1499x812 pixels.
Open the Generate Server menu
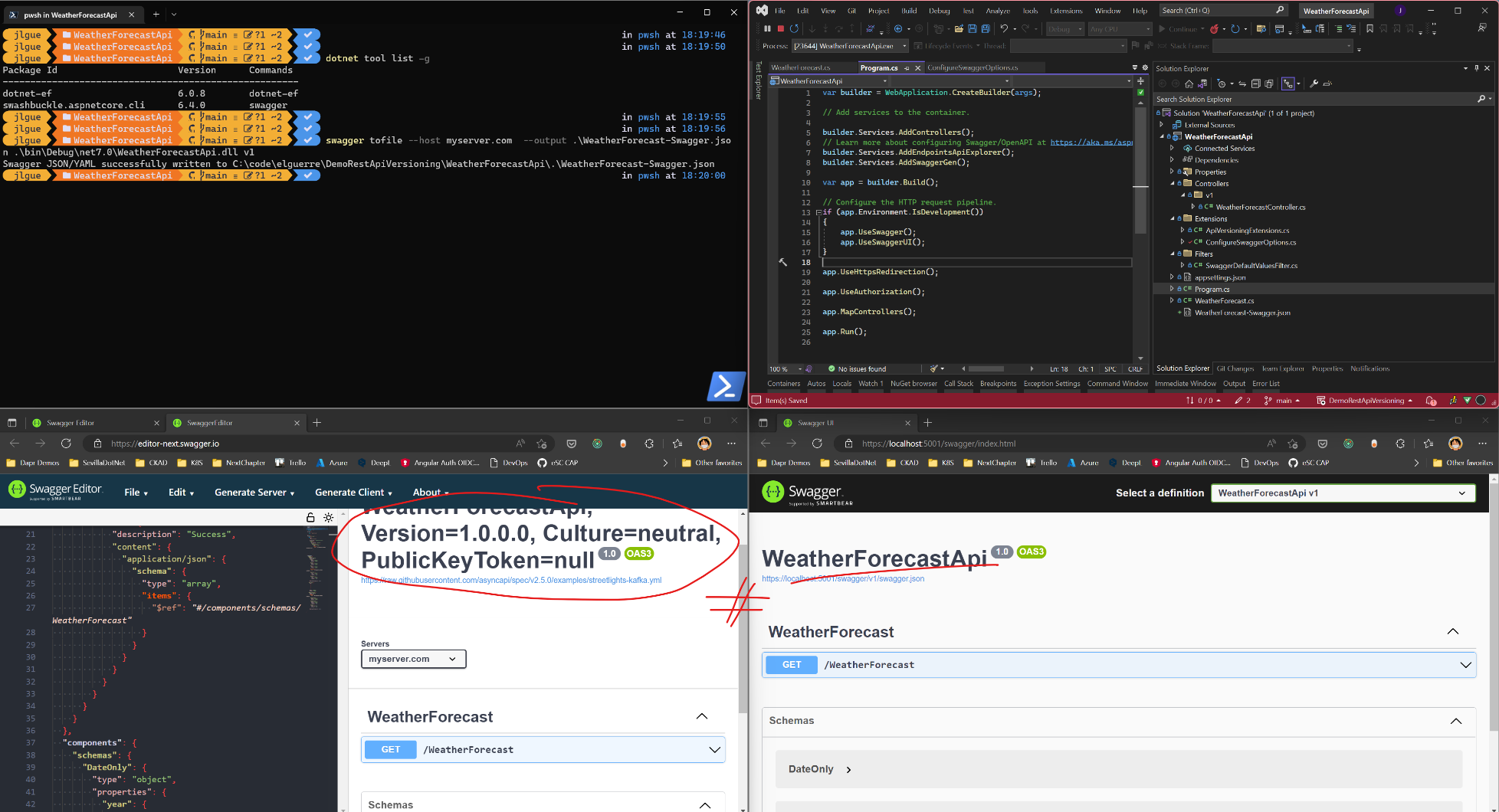tap(254, 493)
